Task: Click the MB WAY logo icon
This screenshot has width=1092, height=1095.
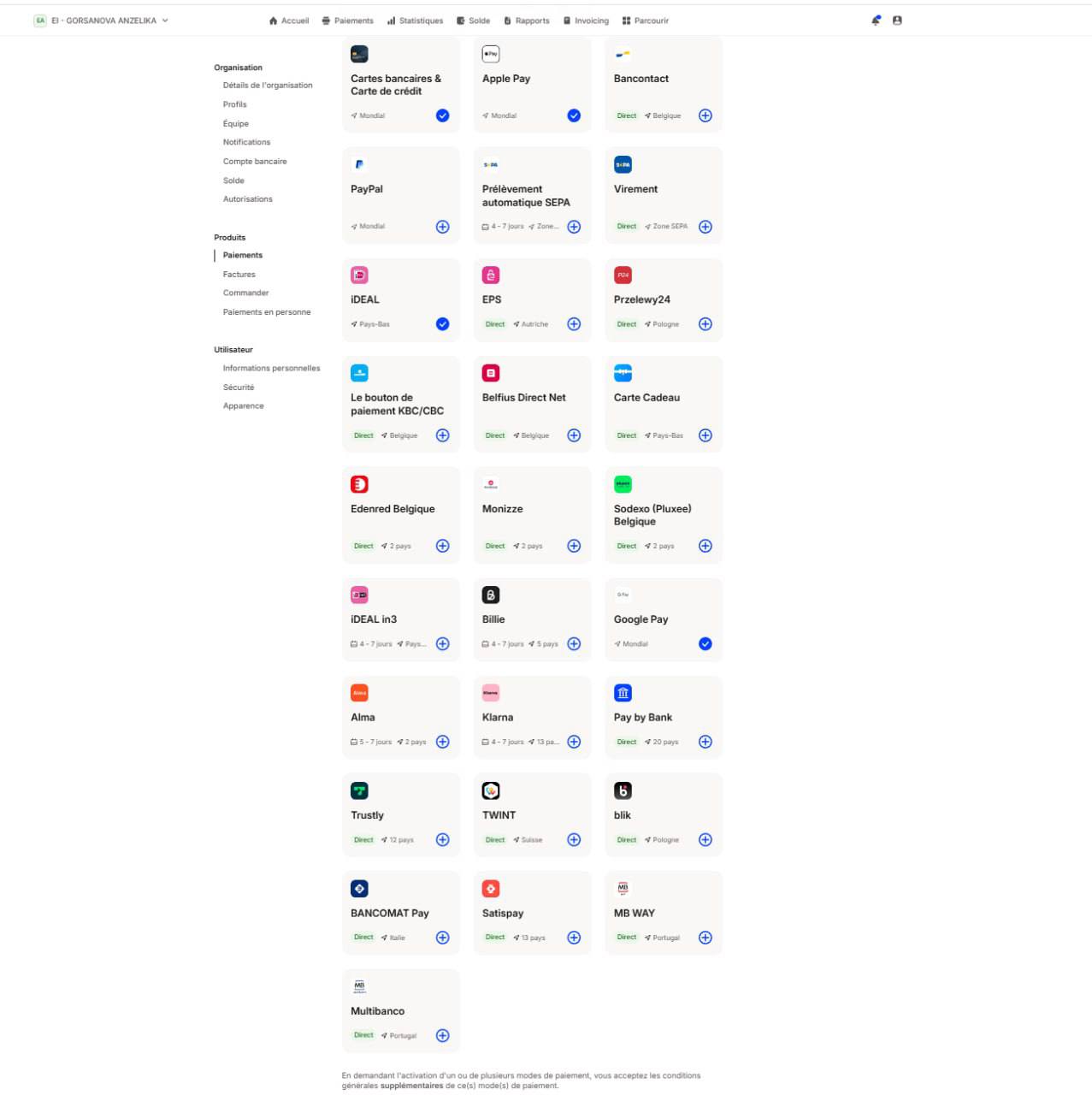Action: pos(623,889)
